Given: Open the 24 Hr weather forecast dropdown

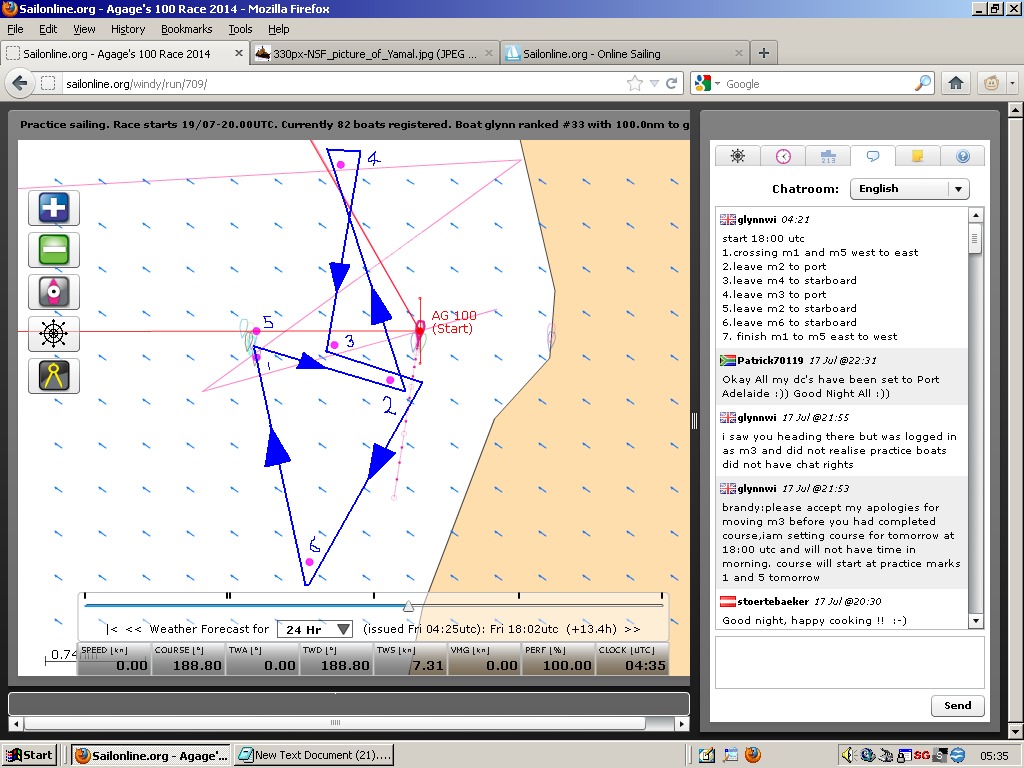Looking at the screenshot, I should coord(316,629).
